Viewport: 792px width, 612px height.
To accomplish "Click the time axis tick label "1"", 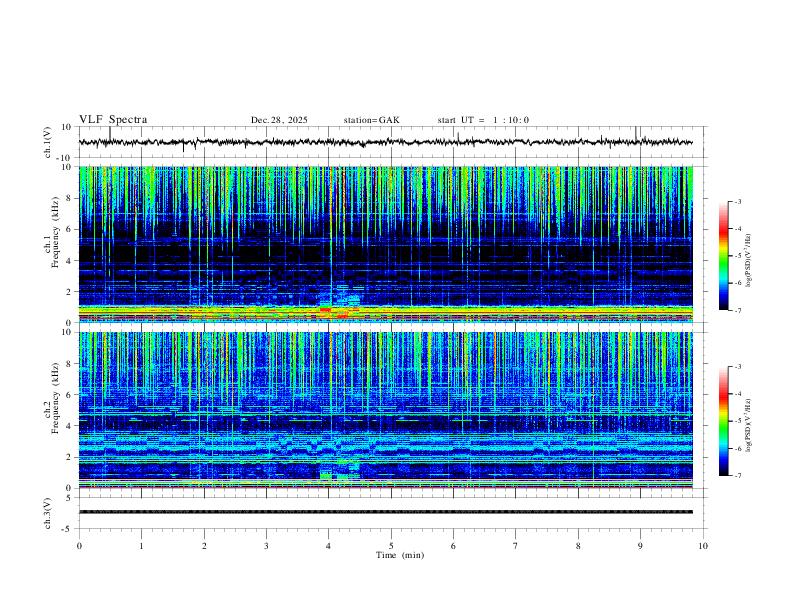I will [x=141, y=546].
